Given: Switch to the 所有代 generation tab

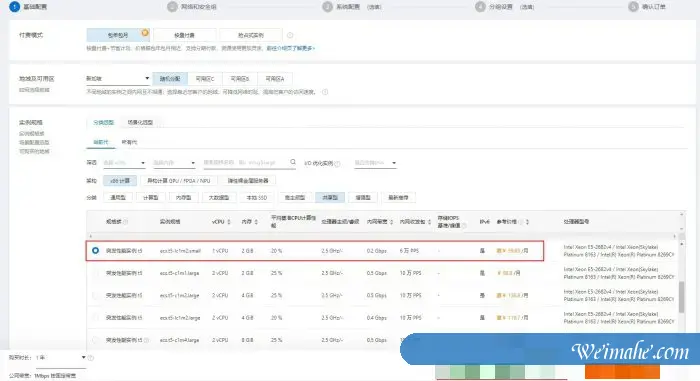Looking at the screenshot, I should (x=129, y=142).
